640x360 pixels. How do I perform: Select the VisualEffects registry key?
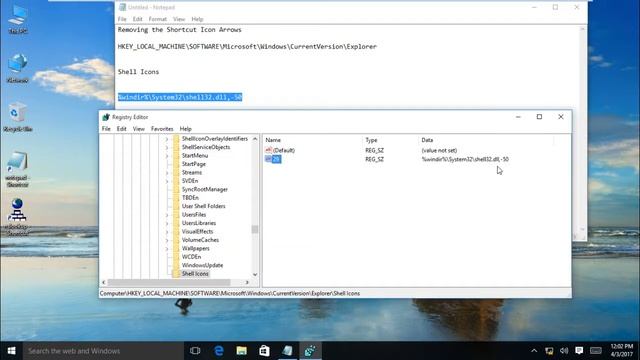pos(197,231)
